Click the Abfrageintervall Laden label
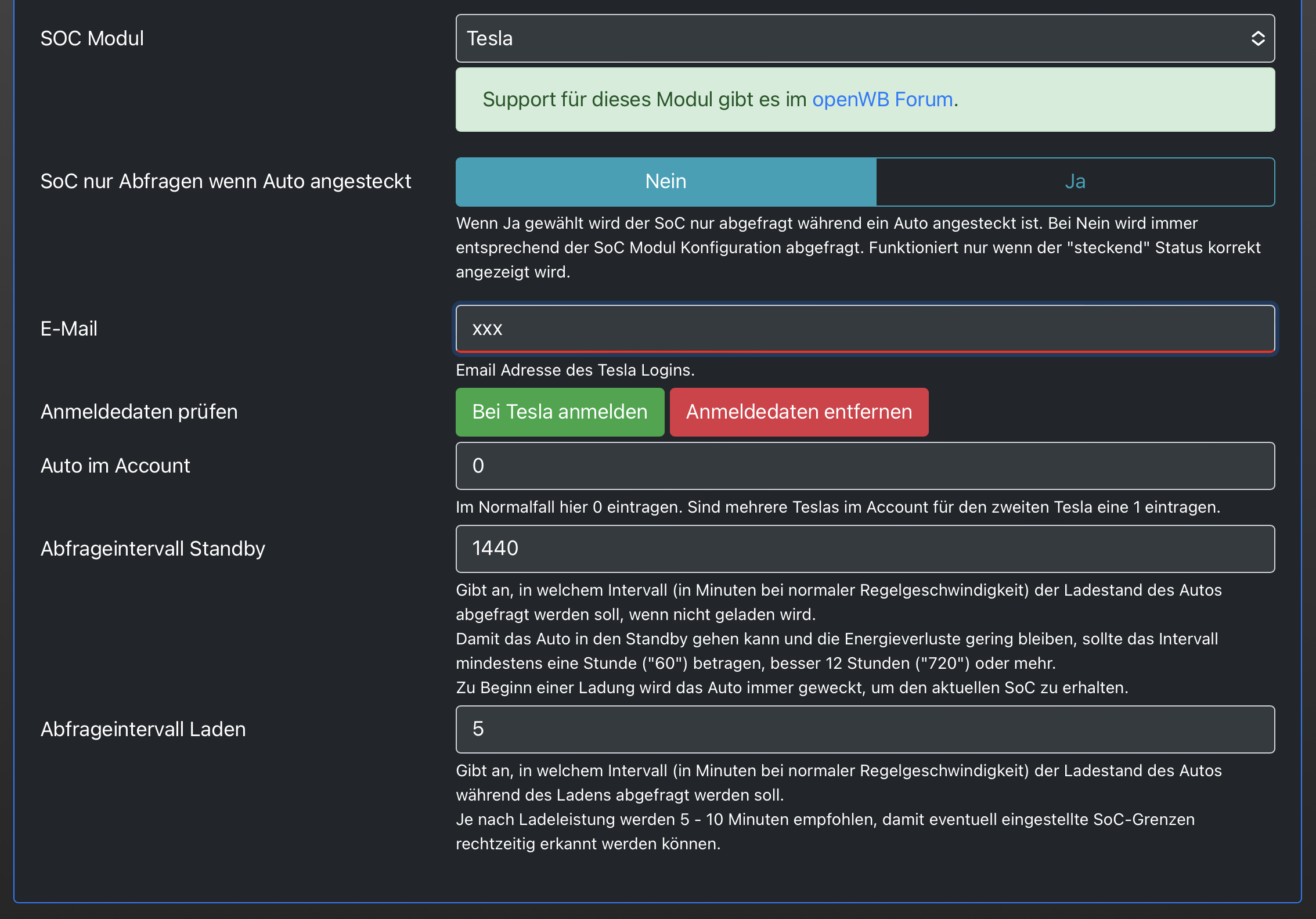 [143, 729]
